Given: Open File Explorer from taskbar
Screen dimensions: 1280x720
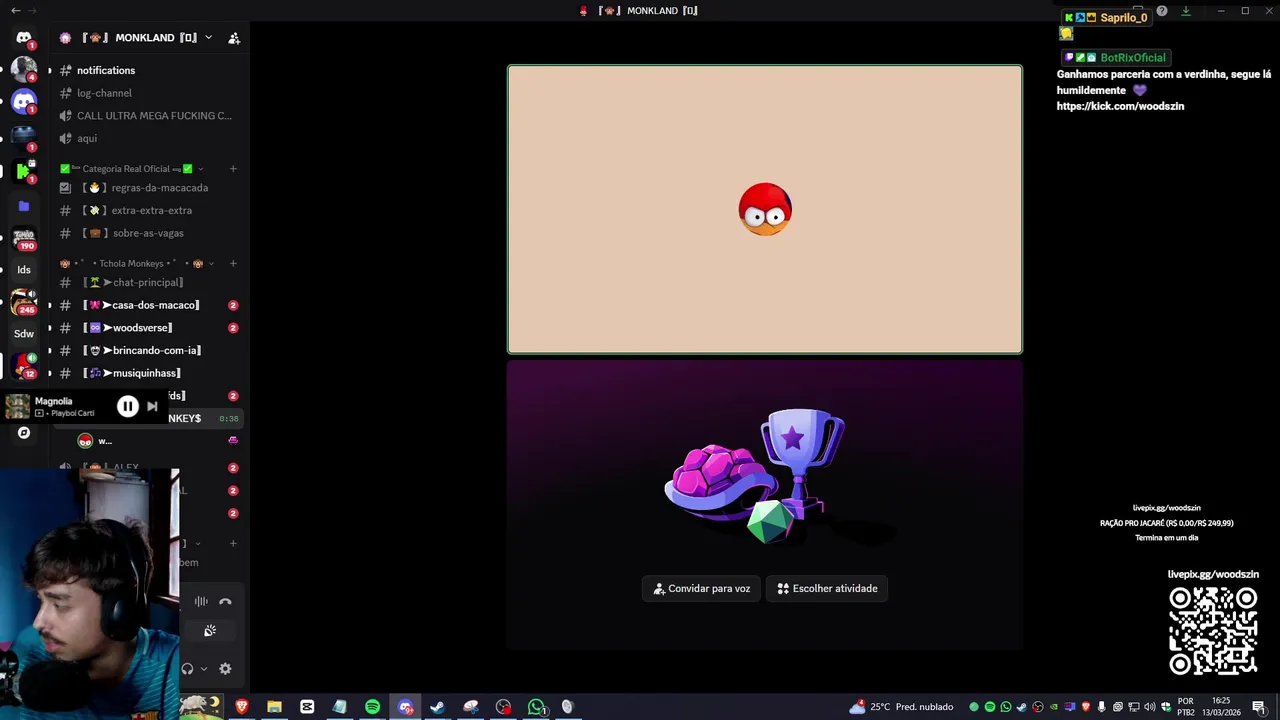Looking at the screenshot, I should click(x=274, y=707).
